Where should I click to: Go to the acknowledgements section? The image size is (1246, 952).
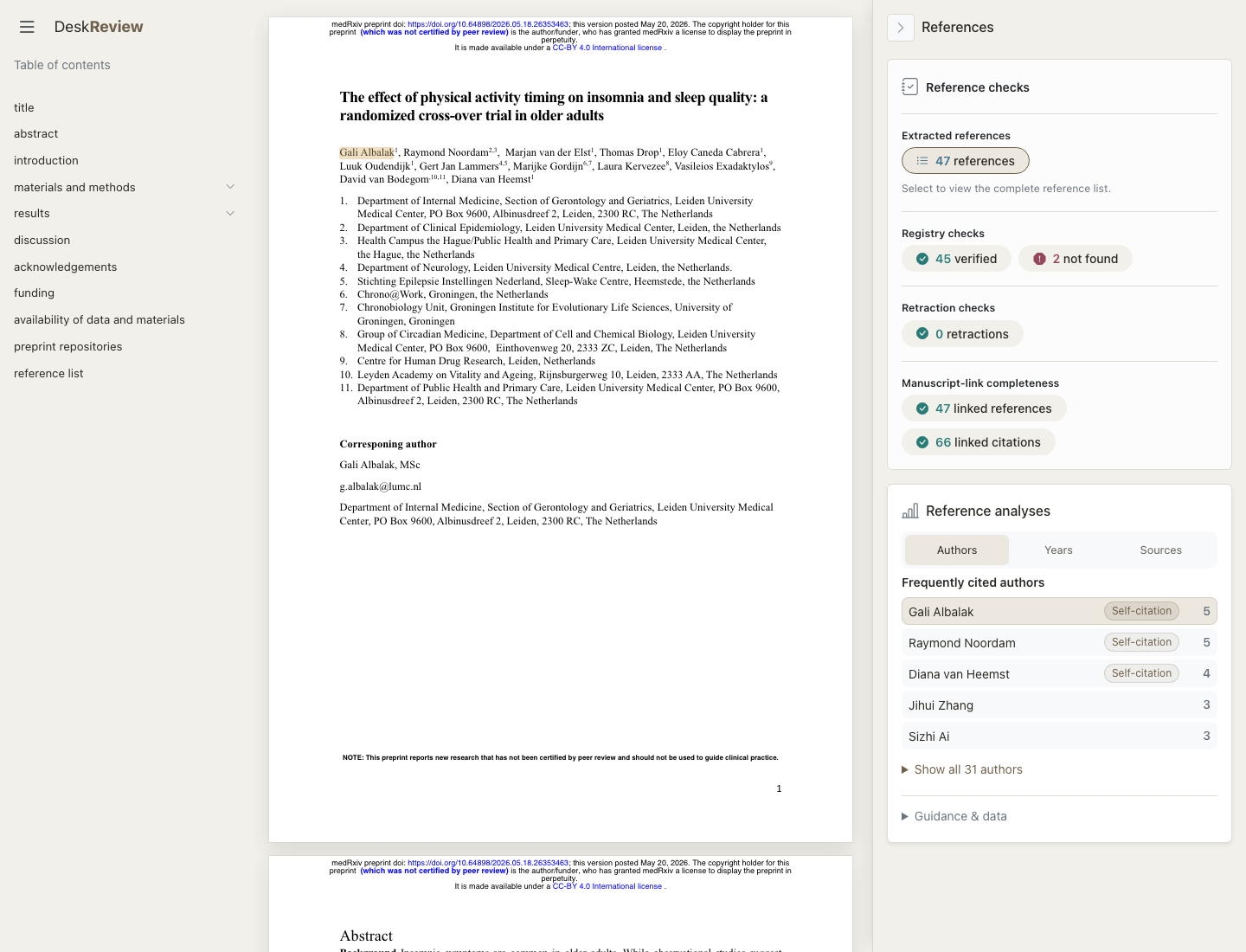(66, 267)
